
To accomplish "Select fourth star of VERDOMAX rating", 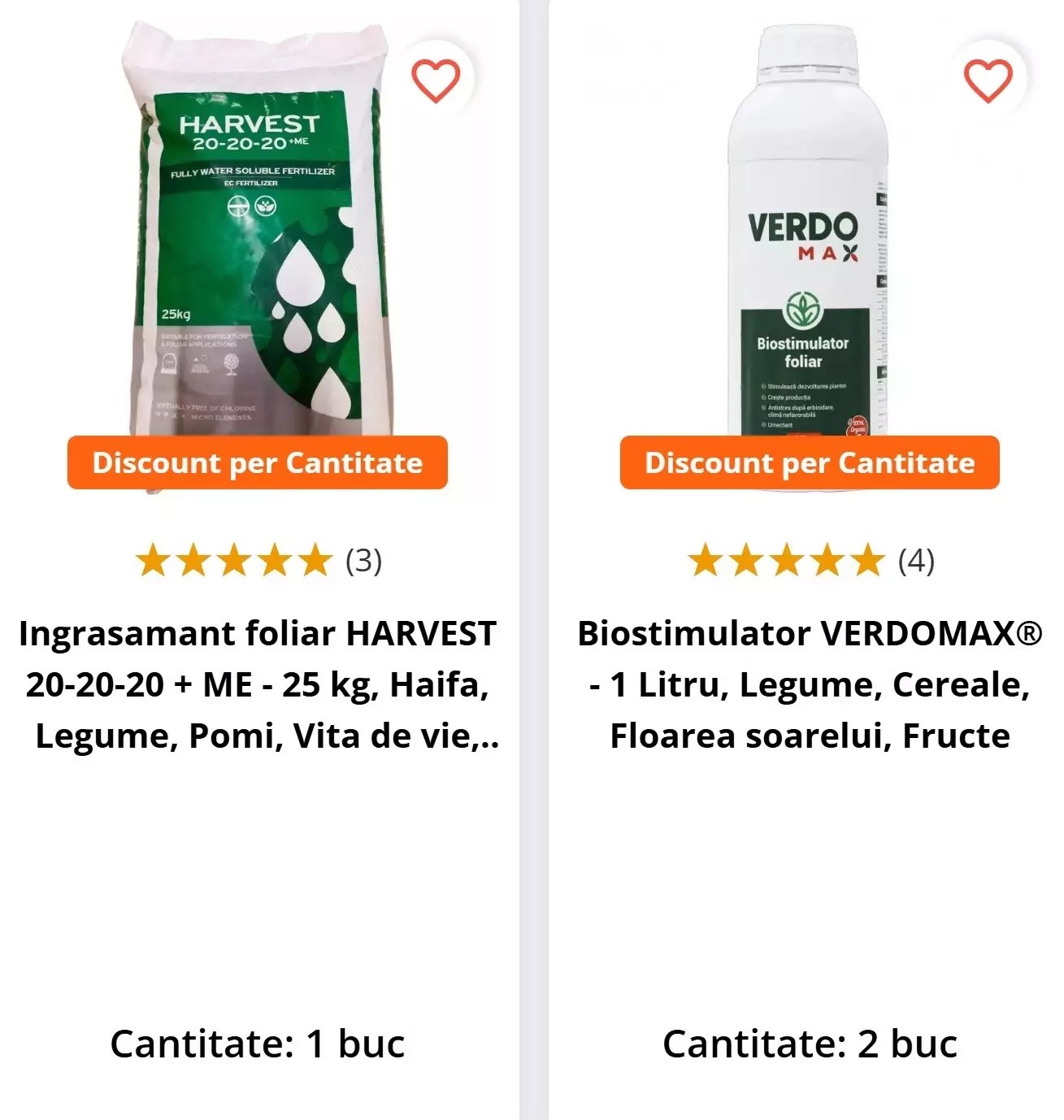I will (x=827, y=561).
